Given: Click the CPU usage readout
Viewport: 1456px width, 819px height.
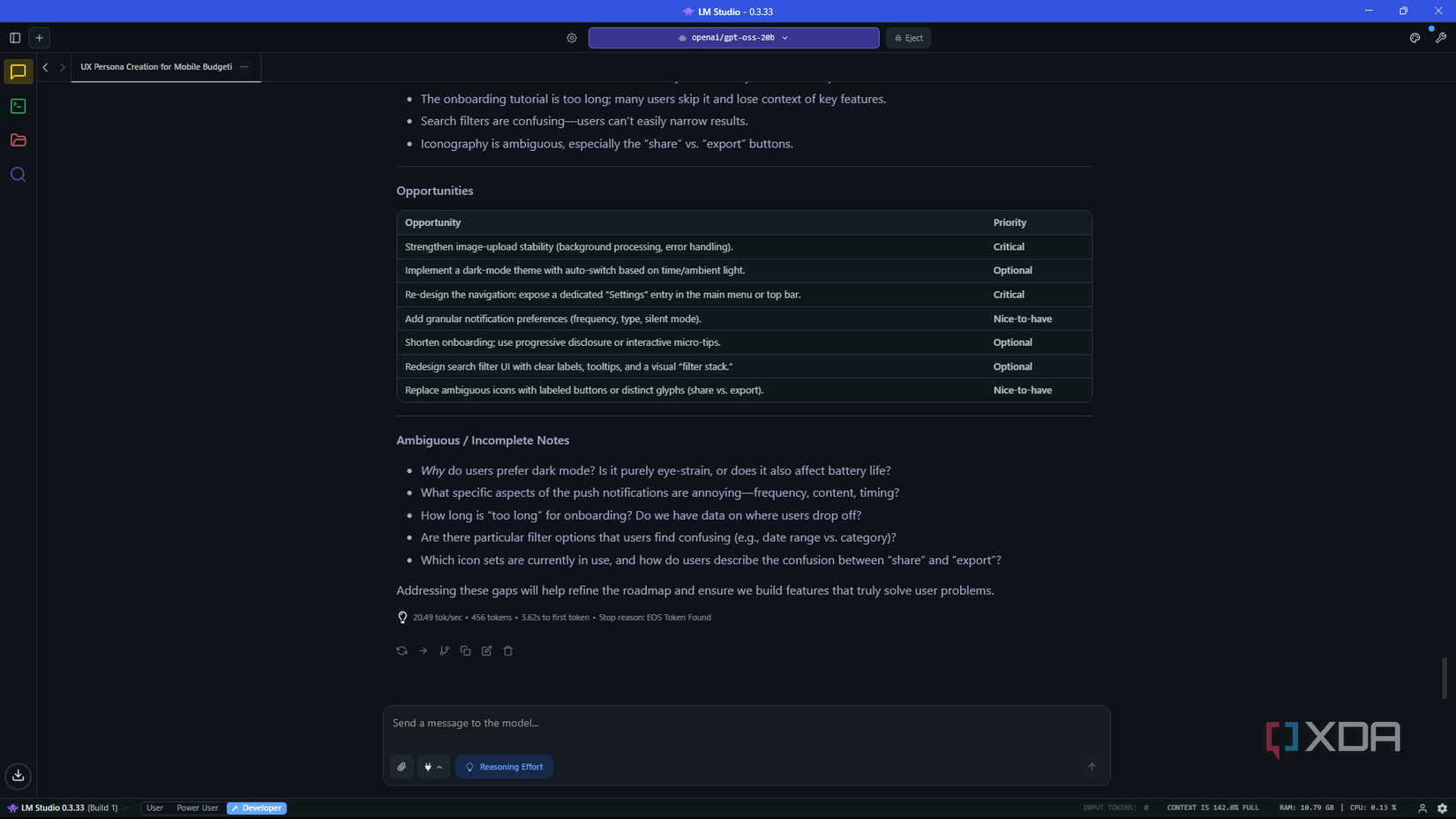Looking at the screenshot, I should tap(1373, 808).
